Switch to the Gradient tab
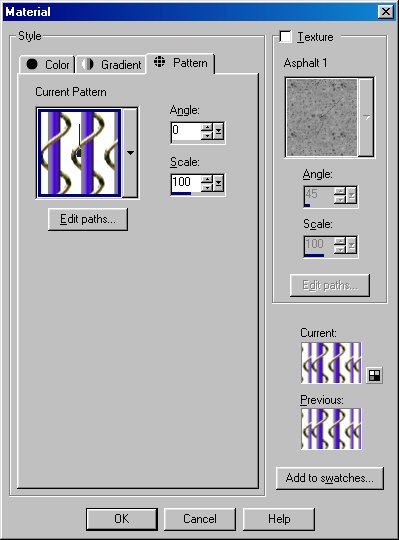399x540 pixels. 111,64
